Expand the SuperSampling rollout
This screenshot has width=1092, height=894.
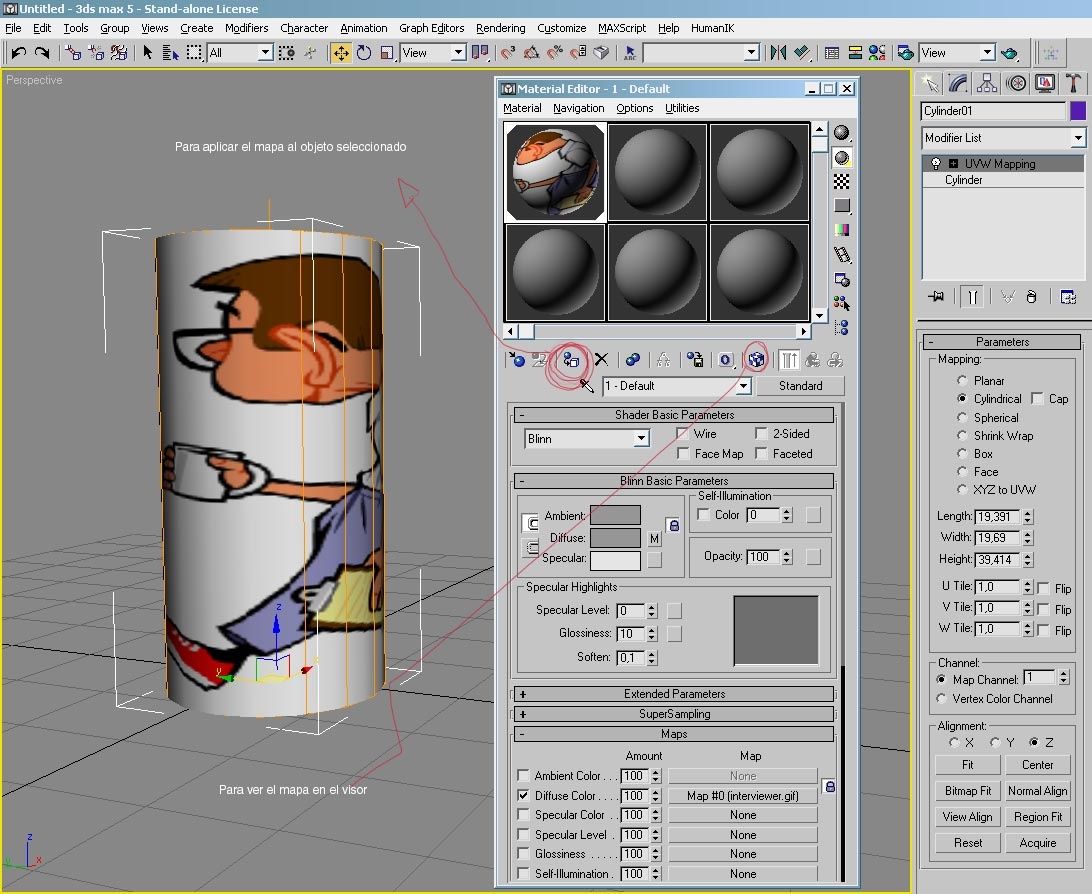tap(673, 714)
